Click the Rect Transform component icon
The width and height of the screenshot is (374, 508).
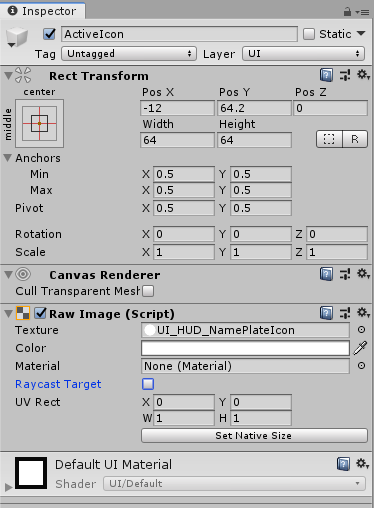(x=23, y=75)
